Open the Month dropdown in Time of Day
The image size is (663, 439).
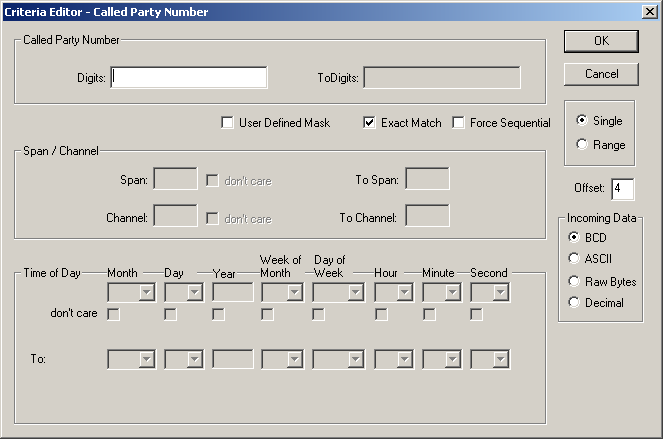coord(147,292)
